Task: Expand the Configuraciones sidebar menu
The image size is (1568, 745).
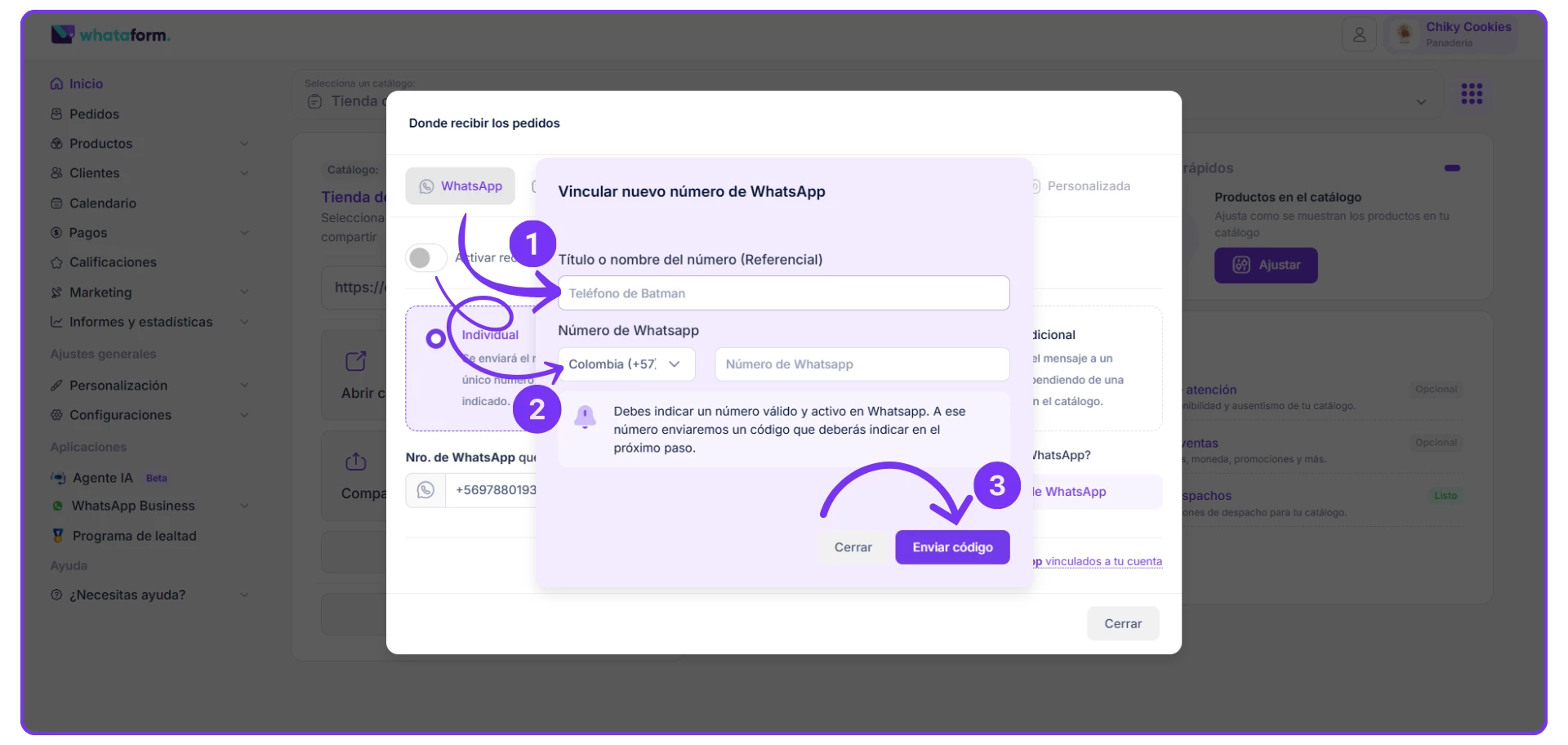Action: pos(243,415)
